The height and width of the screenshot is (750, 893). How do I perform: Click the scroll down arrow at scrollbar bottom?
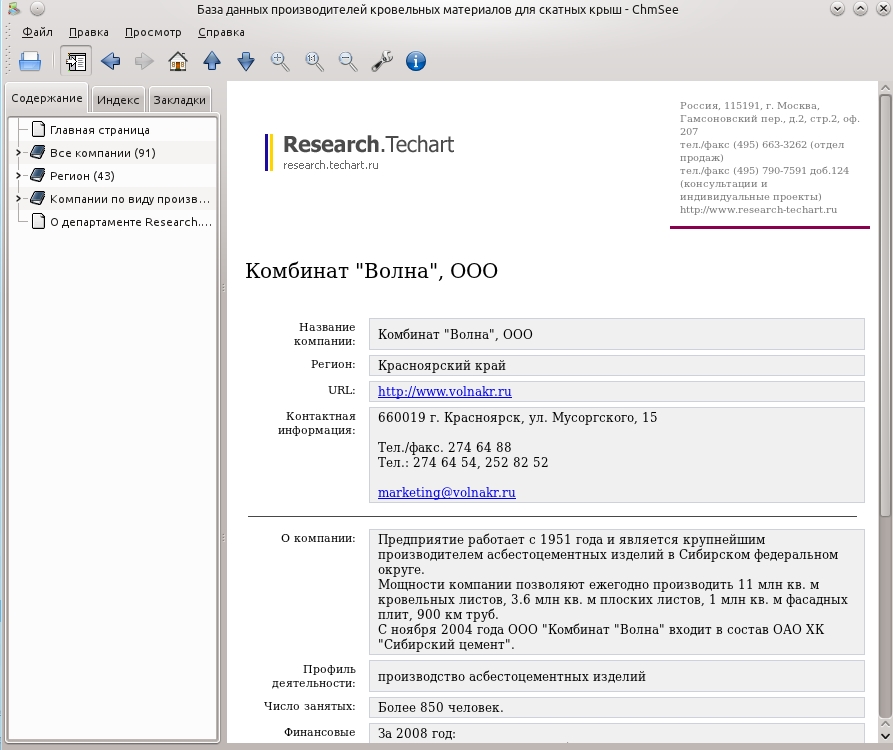coord(885,736)
